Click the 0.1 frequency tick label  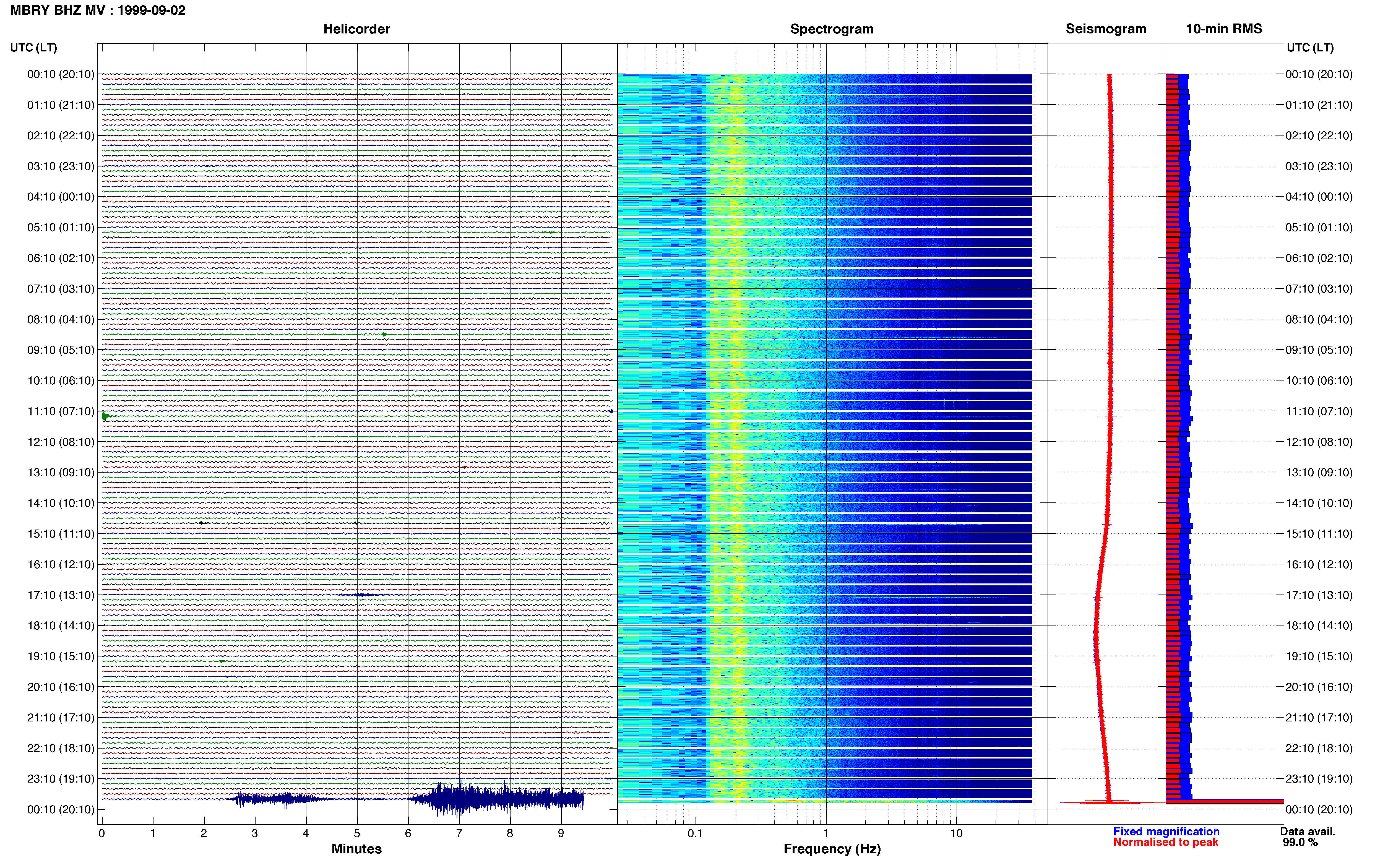pos(695,833)
